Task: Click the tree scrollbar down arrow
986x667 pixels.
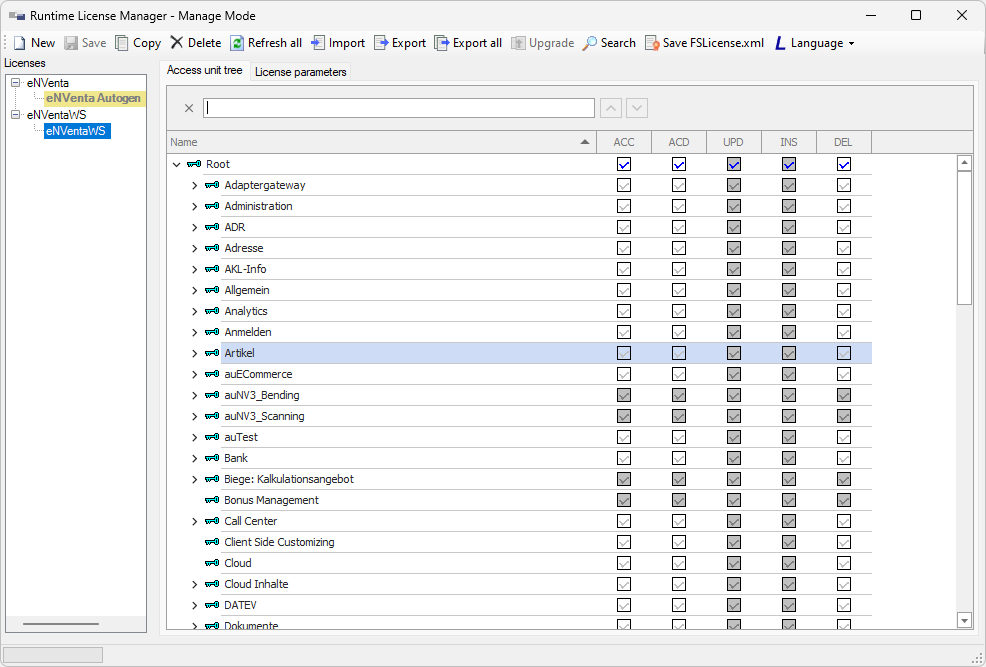Action: tap(964, 620)
